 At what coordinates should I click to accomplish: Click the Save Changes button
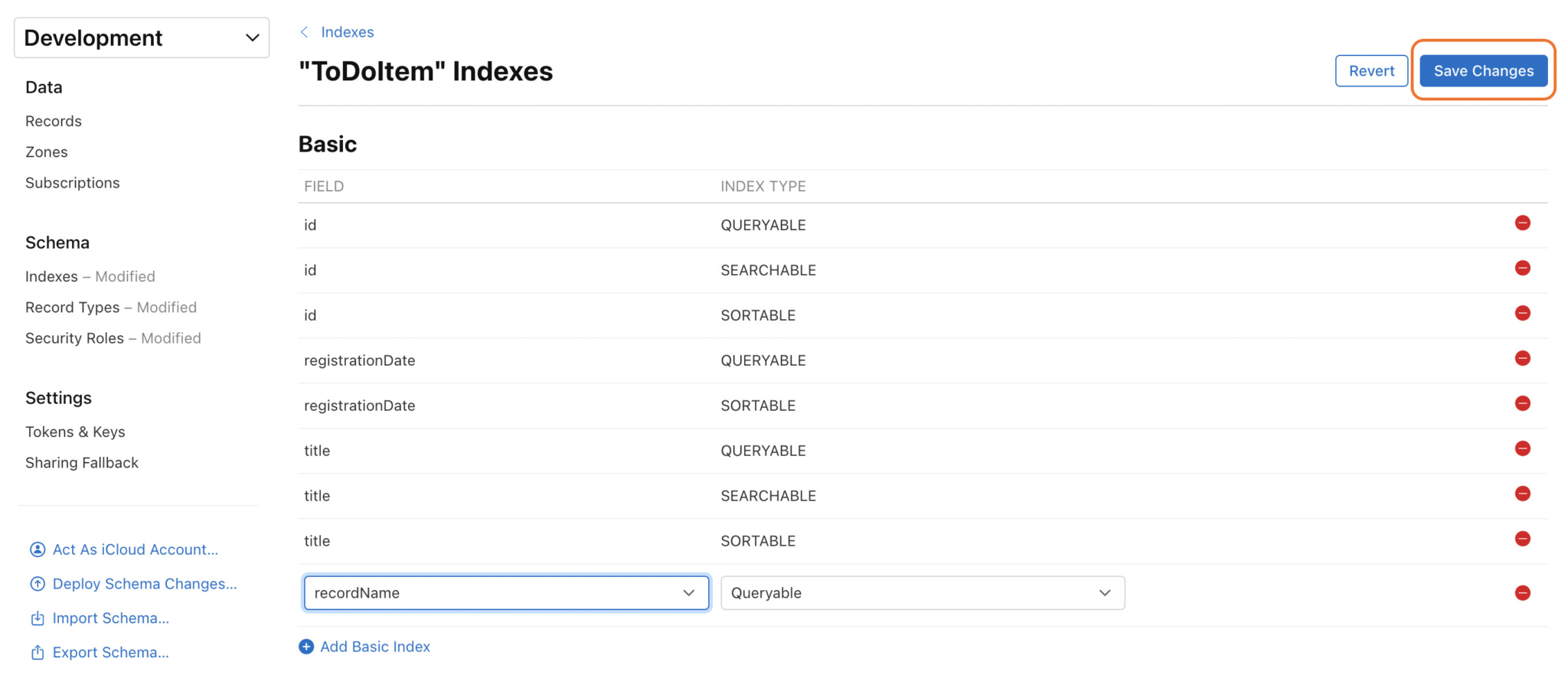[1483, 71]
